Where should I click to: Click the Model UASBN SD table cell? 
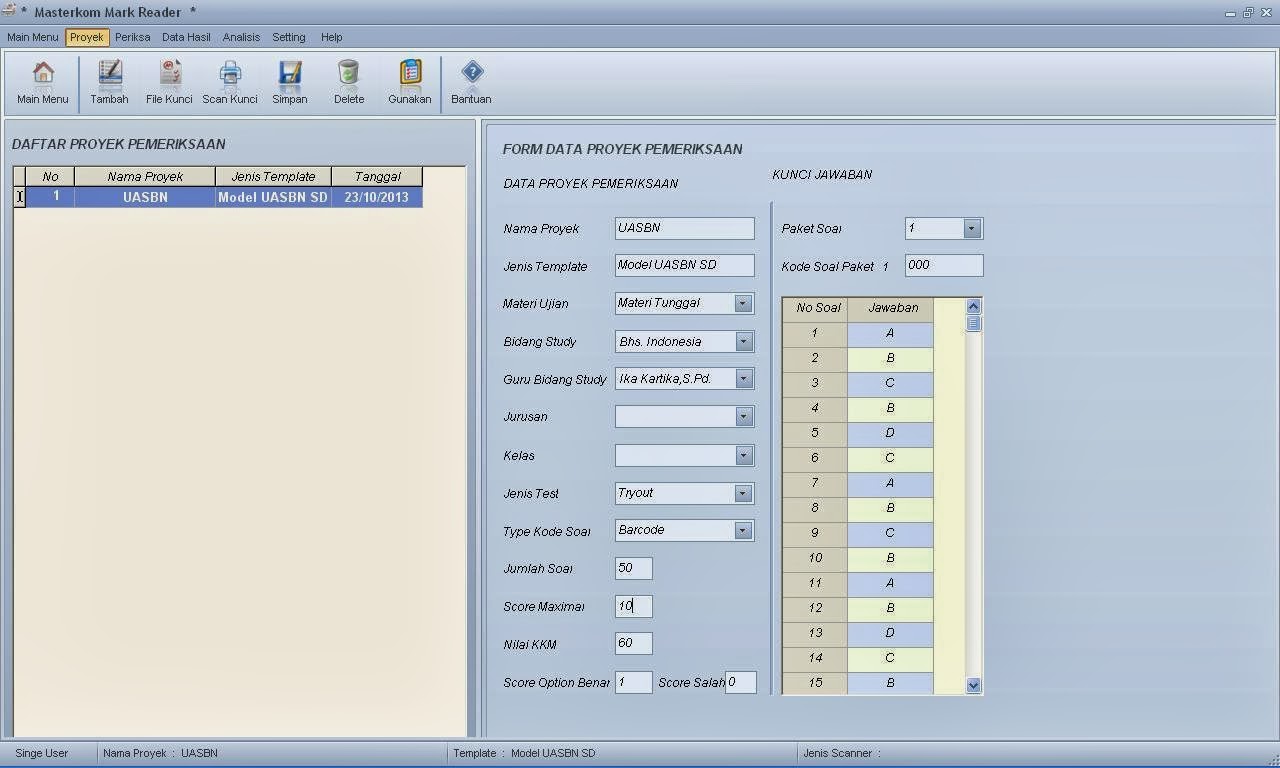click(x=273, y=197)
